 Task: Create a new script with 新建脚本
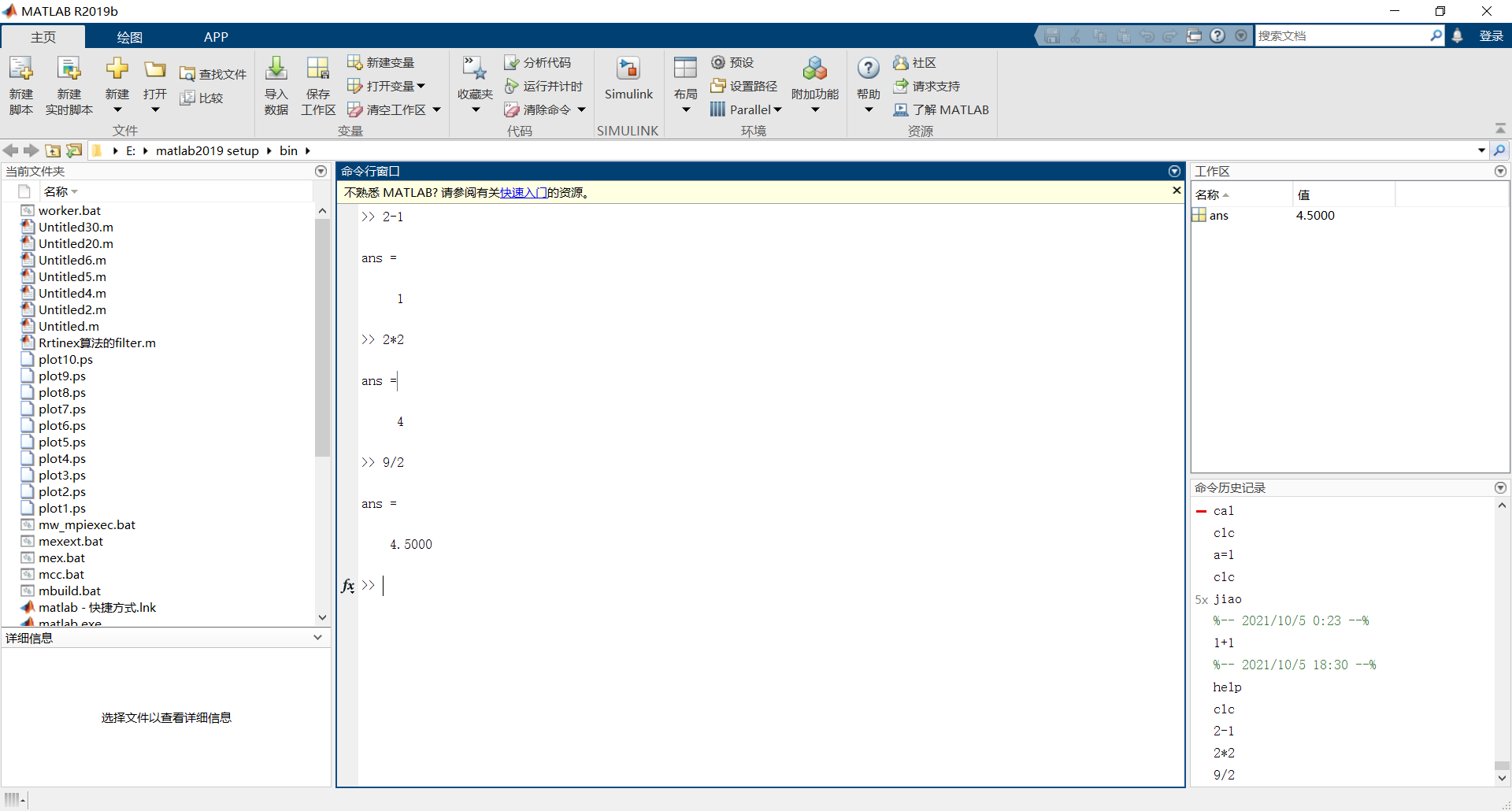click(20, 84)
